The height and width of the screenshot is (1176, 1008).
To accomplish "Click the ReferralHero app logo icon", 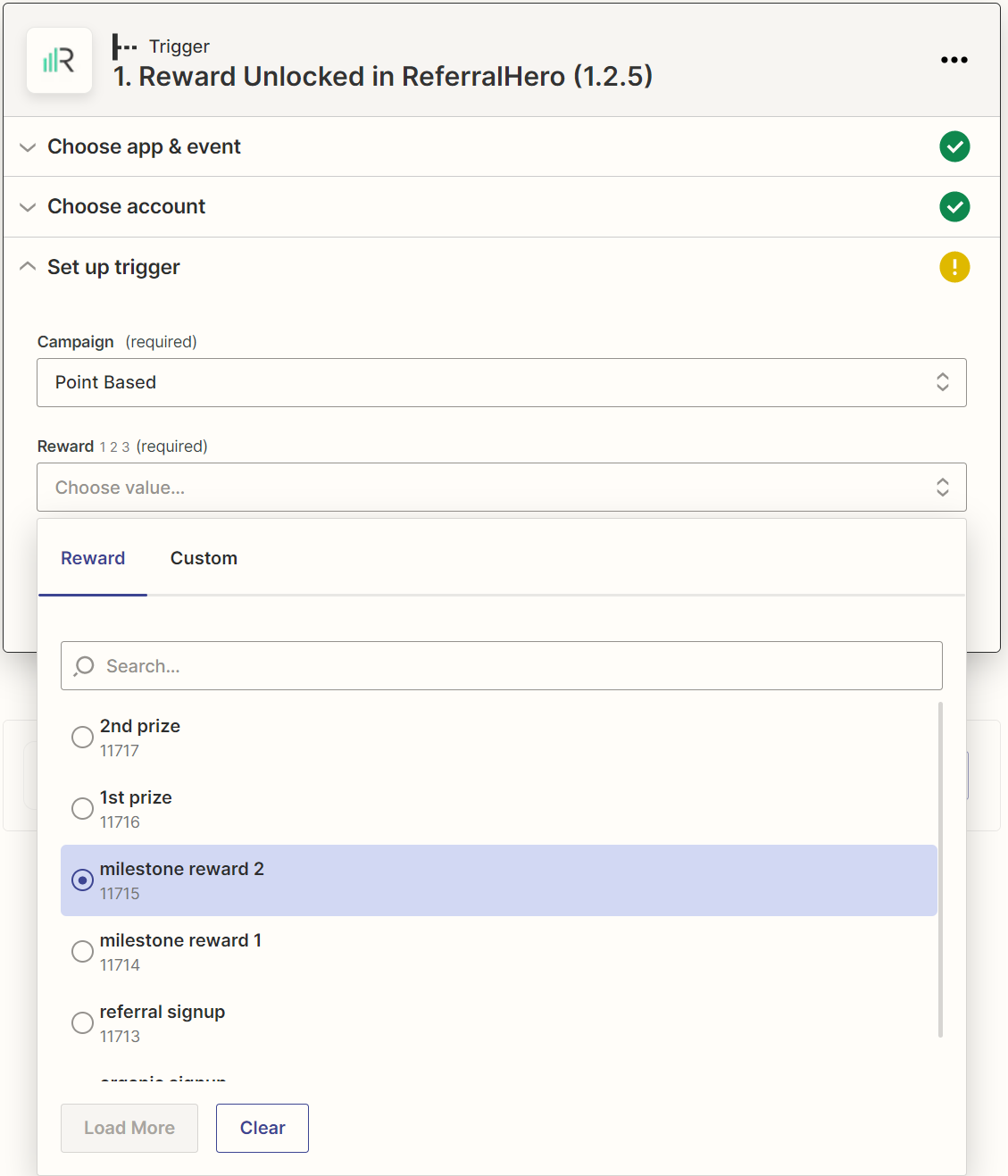I will [x=59, y=61].
